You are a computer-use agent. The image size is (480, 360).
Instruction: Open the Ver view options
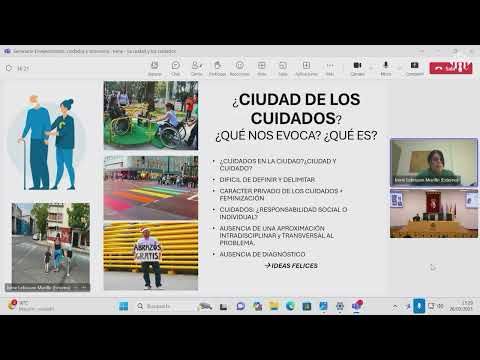[262, 68]
